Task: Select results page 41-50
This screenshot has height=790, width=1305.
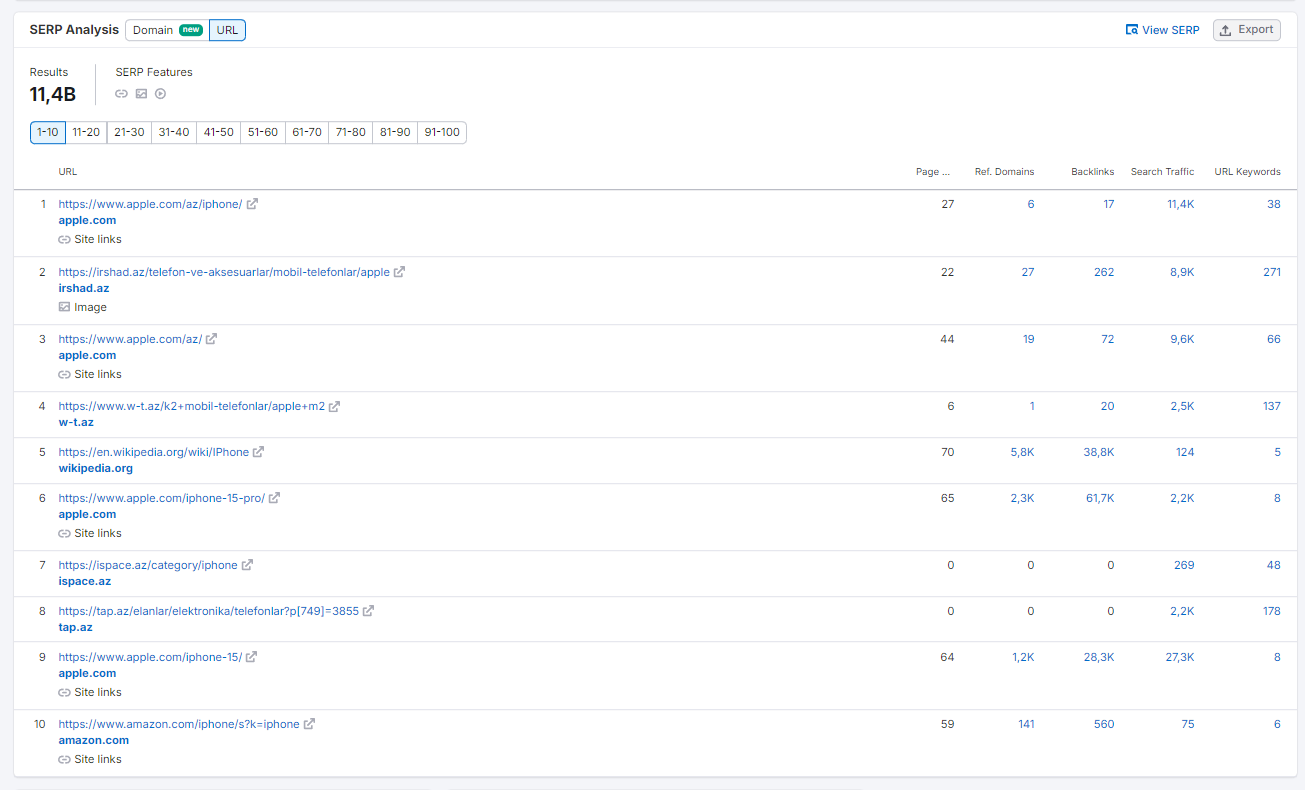Action: tap(218, 132)
